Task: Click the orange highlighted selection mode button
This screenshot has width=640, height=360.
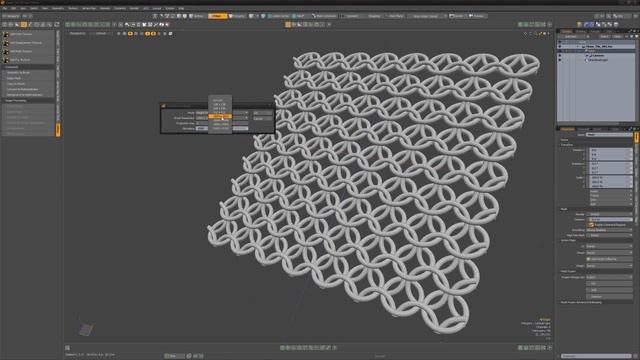Action: 218,16
